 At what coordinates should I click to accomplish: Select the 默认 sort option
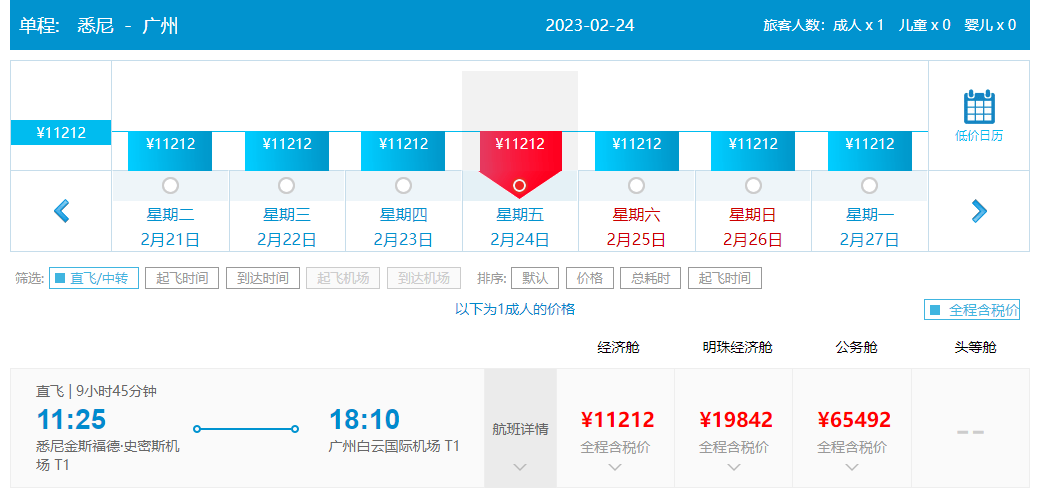point(534,278)
